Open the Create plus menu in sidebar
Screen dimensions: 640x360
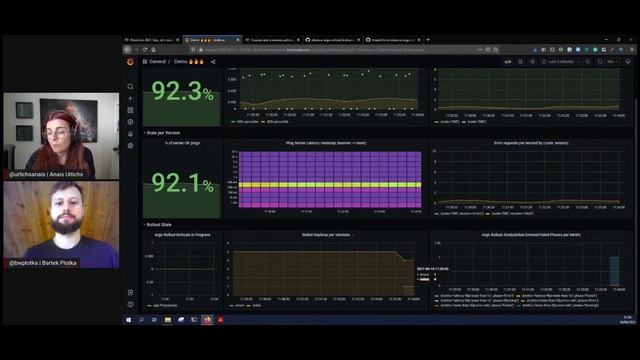[130, 98]
